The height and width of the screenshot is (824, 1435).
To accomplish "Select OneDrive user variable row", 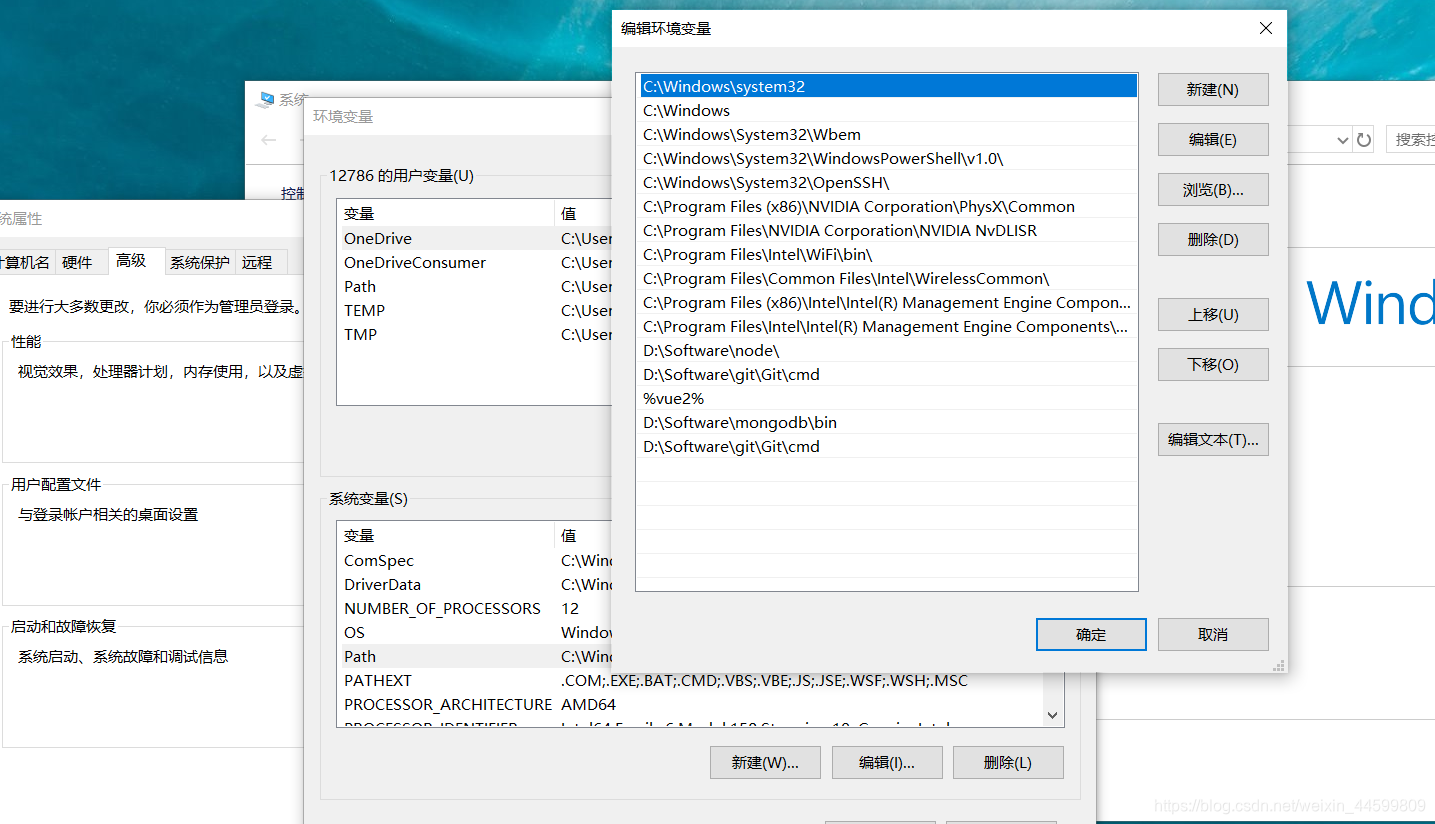I will pyautogui.click(x=474, y=238).
